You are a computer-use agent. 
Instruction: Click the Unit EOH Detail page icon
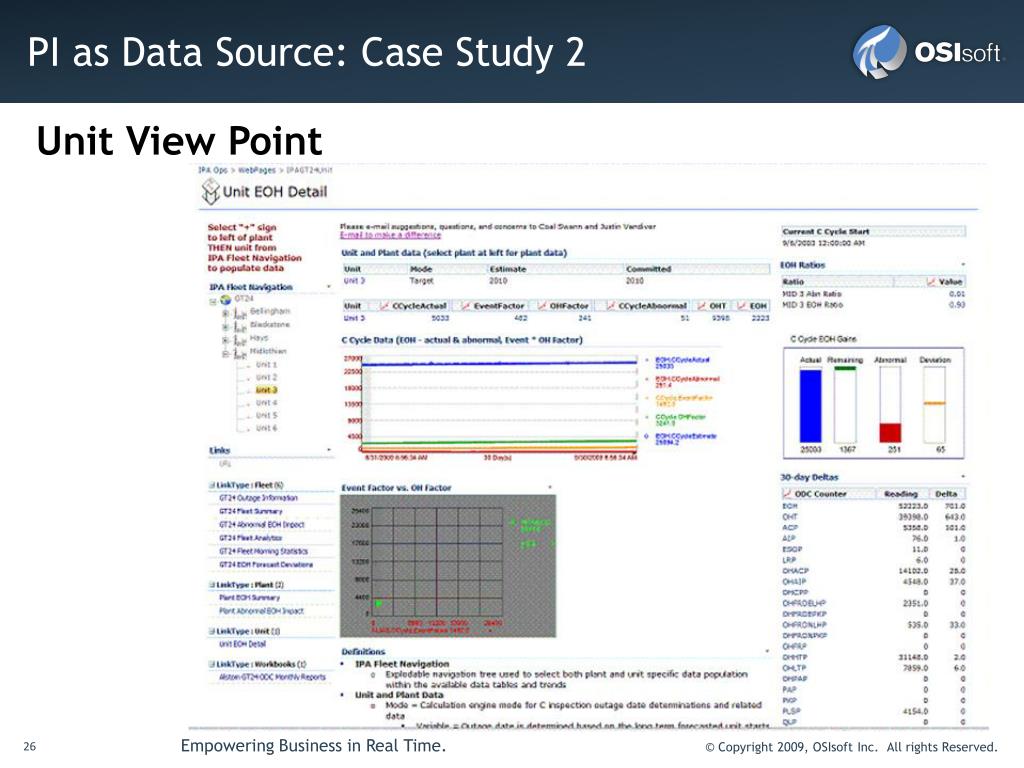[x=210, y=191]
